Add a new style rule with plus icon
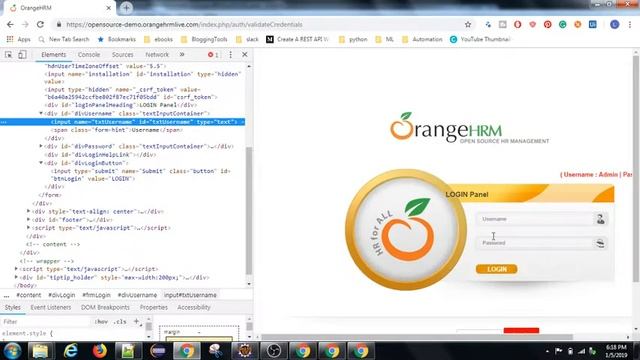Image resolution: width=640 pixels, height=360 pixels. point(136,322)
